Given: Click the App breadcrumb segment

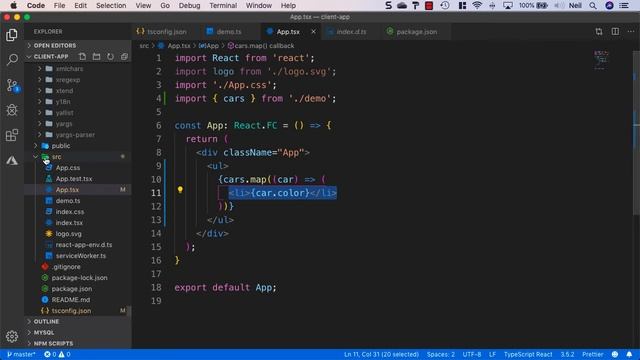Looking at the screenshot, I should [x=209, y=46].
